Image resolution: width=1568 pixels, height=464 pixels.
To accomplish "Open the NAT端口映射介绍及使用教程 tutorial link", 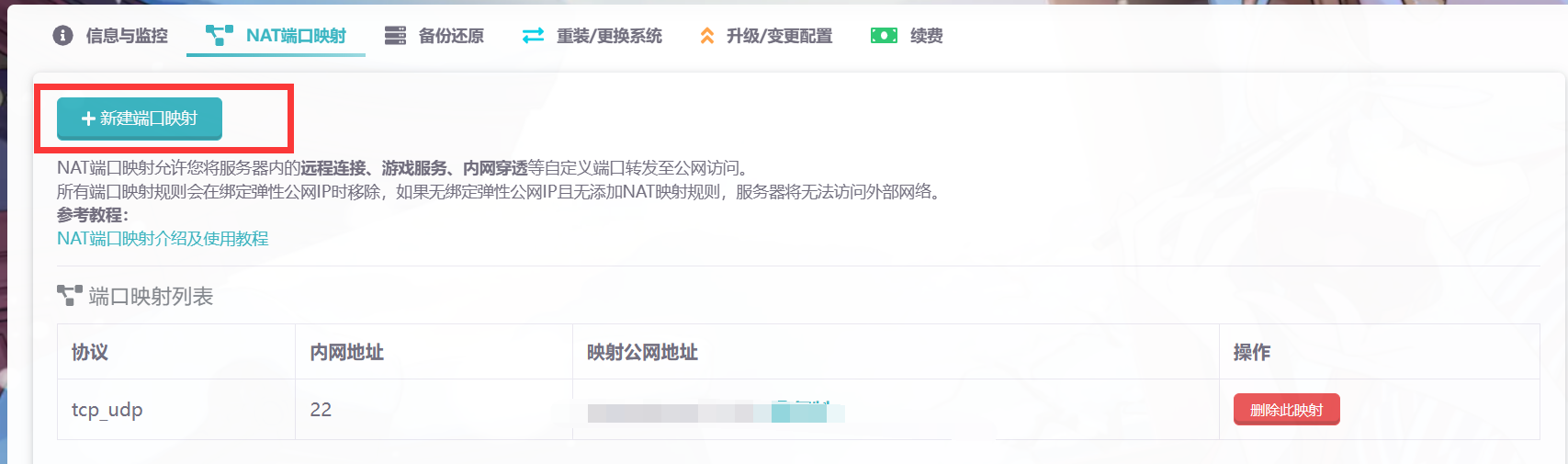I will pyautogui.click(x=163, y=239).
